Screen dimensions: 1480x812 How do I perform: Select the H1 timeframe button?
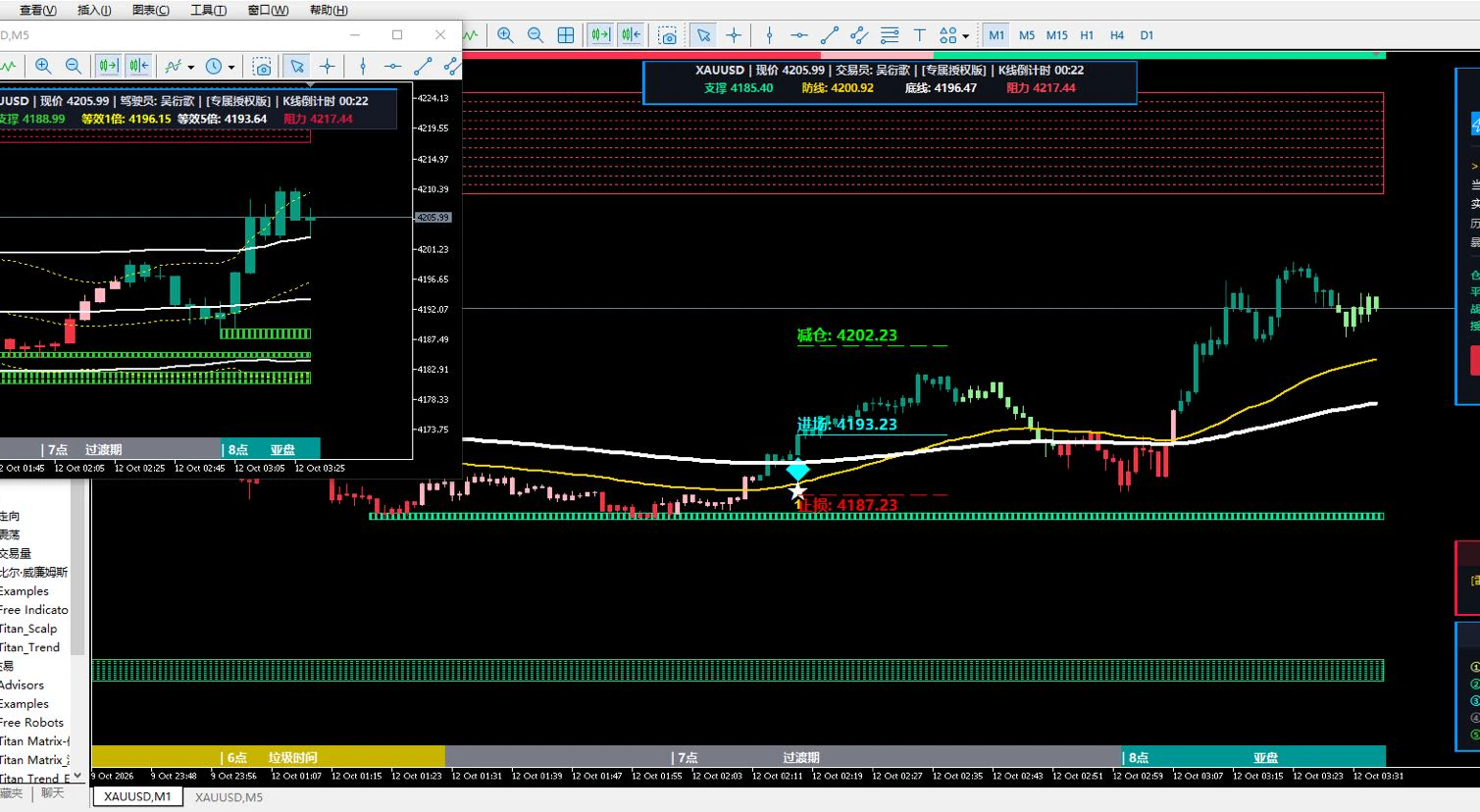point(1087,35)
